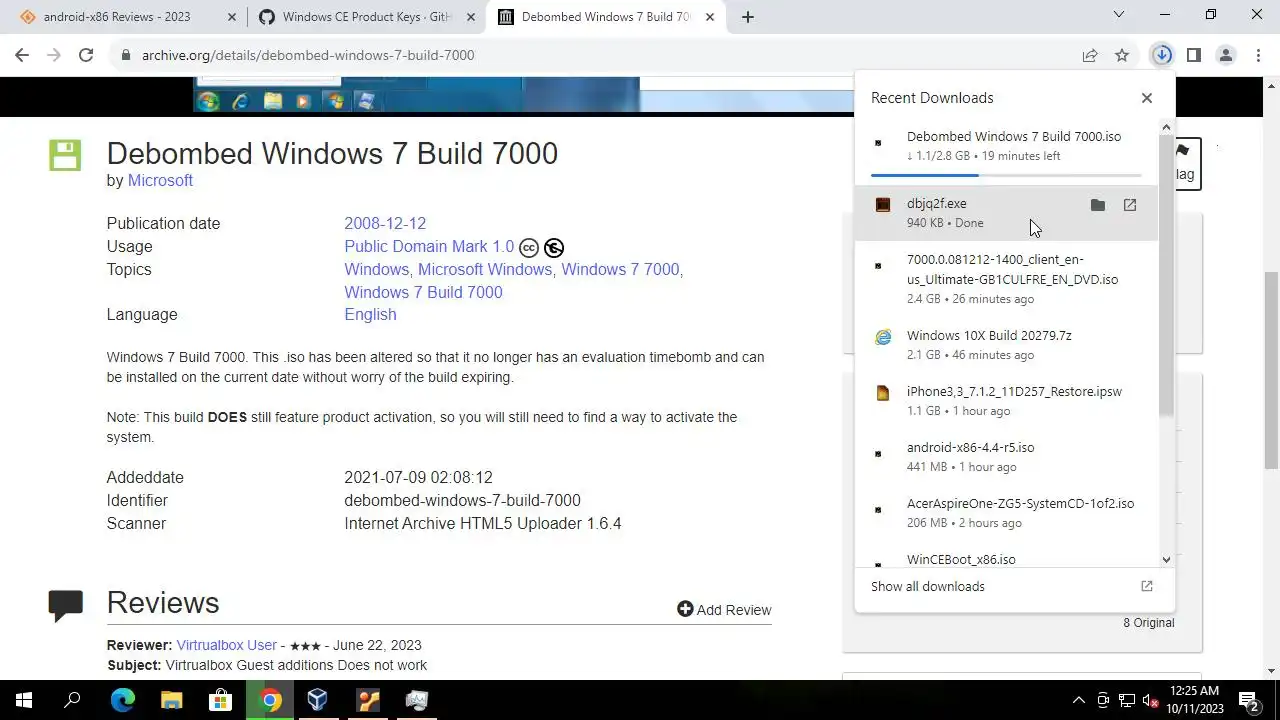
Task: Select Windows 10X Build 20279.7z download
Action: [x=1006, y=345]
